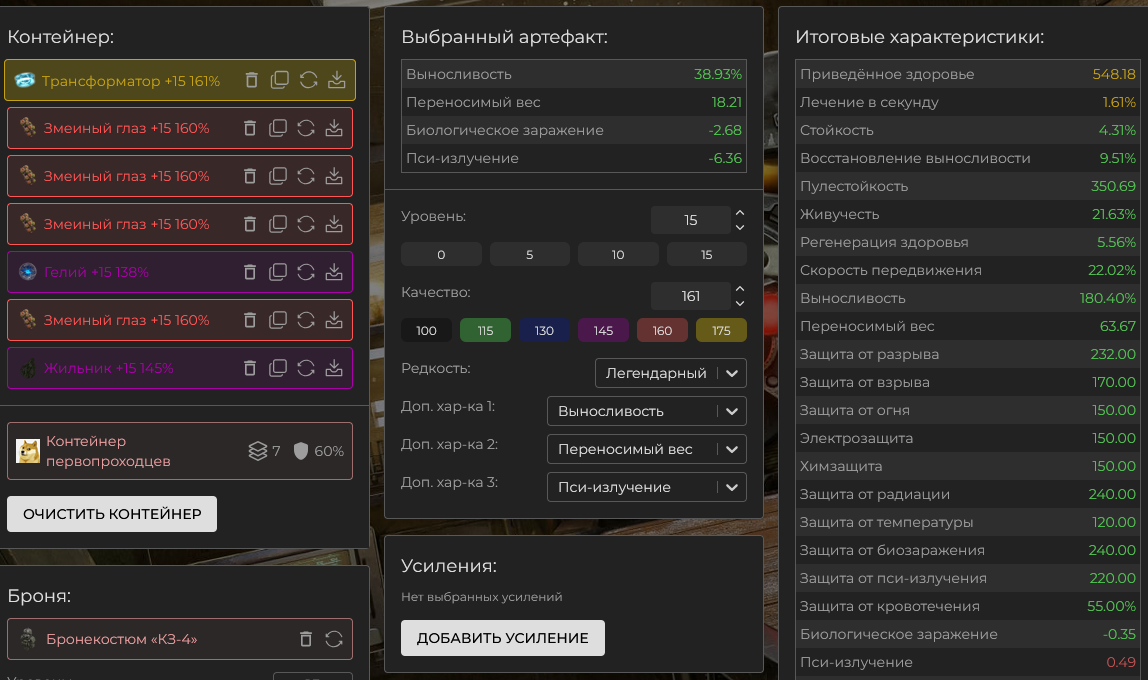Swap the Трансформатор artifact via refresh icon
This screenshot has height=680, width=1148.
308,80
